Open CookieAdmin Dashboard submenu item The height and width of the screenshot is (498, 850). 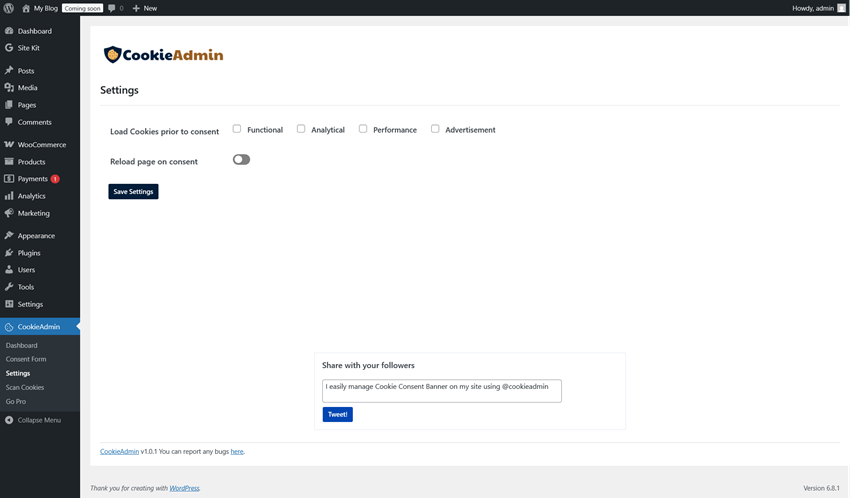22,345
